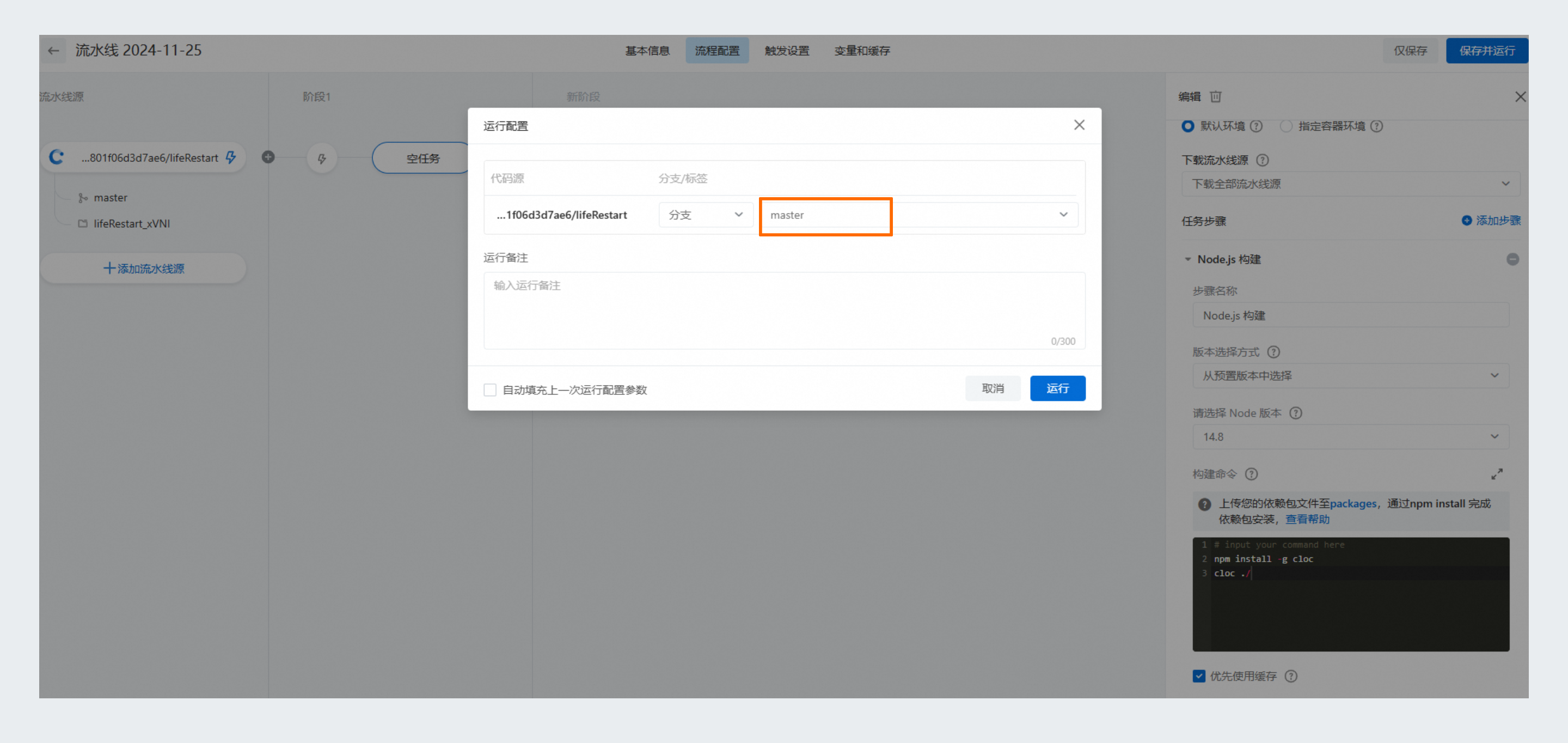Go back with the left arrow icon
The image size is (1568, 743).
pyautogui.click(x=53, y=51)
